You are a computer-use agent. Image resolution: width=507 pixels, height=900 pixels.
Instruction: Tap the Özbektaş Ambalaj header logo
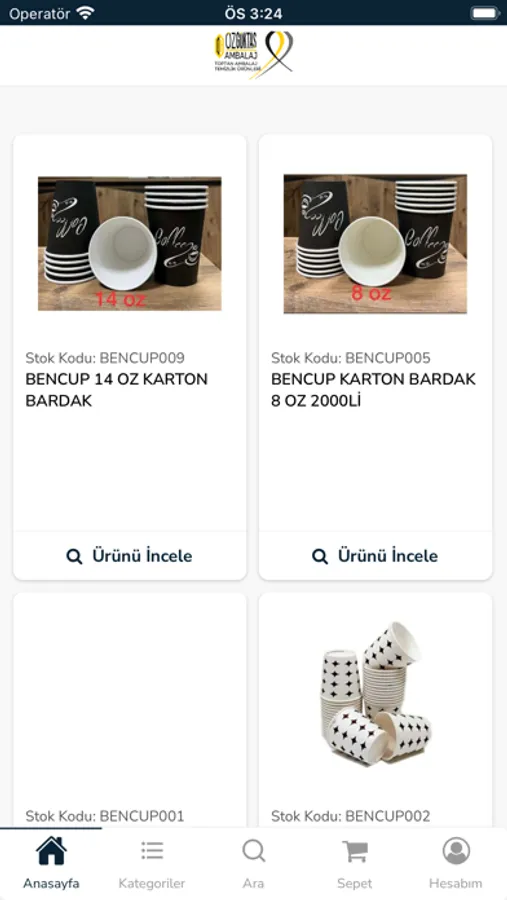click(253, 55)
